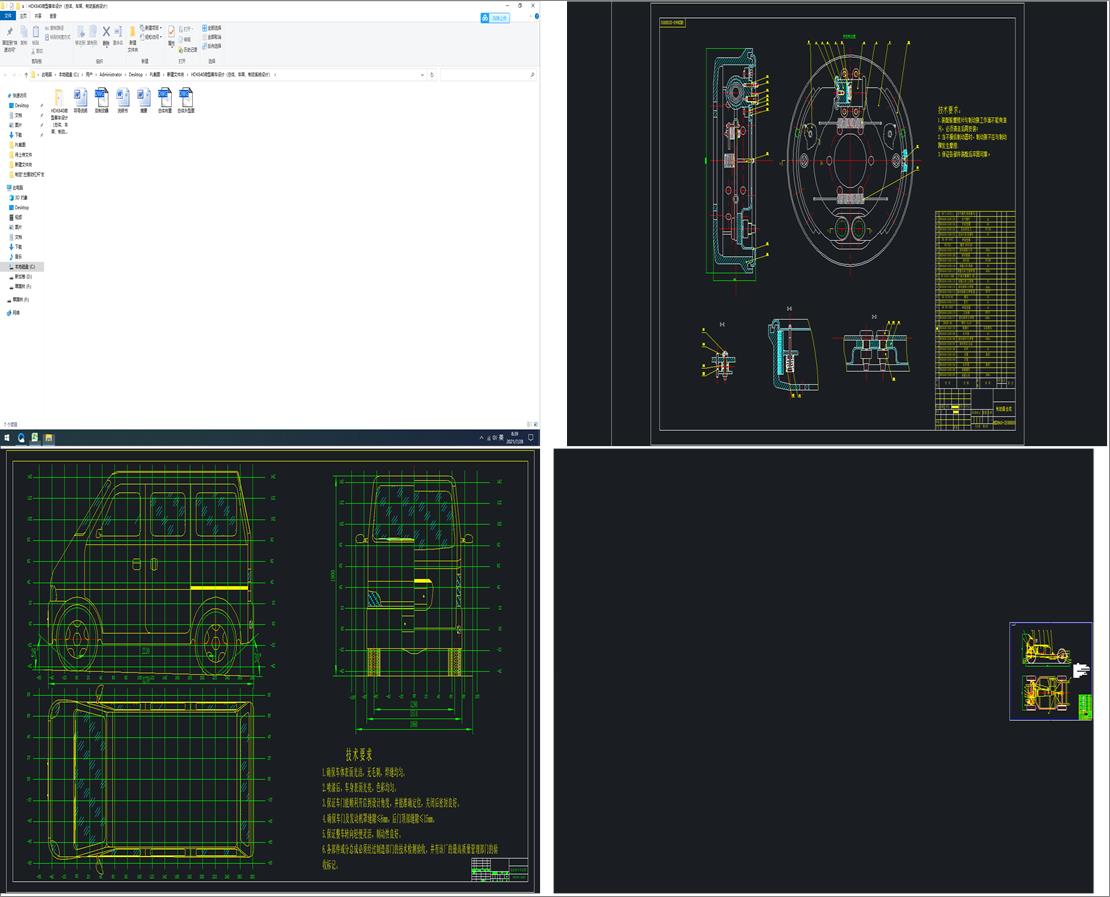Click the Pin to Quick access ribbon icon
1110x897 pixels.
point(10,33)
